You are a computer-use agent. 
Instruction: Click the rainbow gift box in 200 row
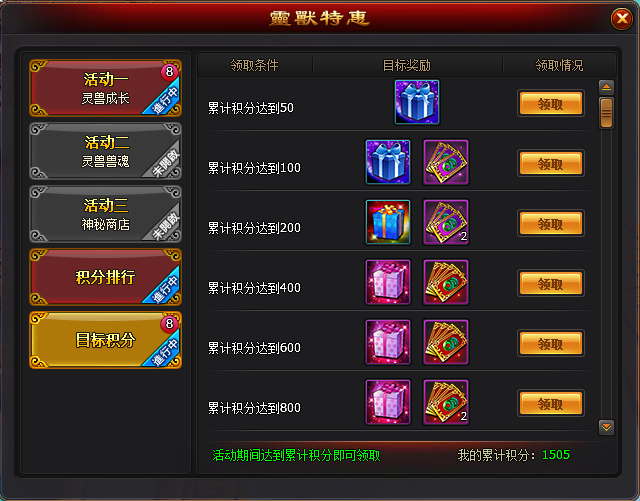[x=388, y=222]
